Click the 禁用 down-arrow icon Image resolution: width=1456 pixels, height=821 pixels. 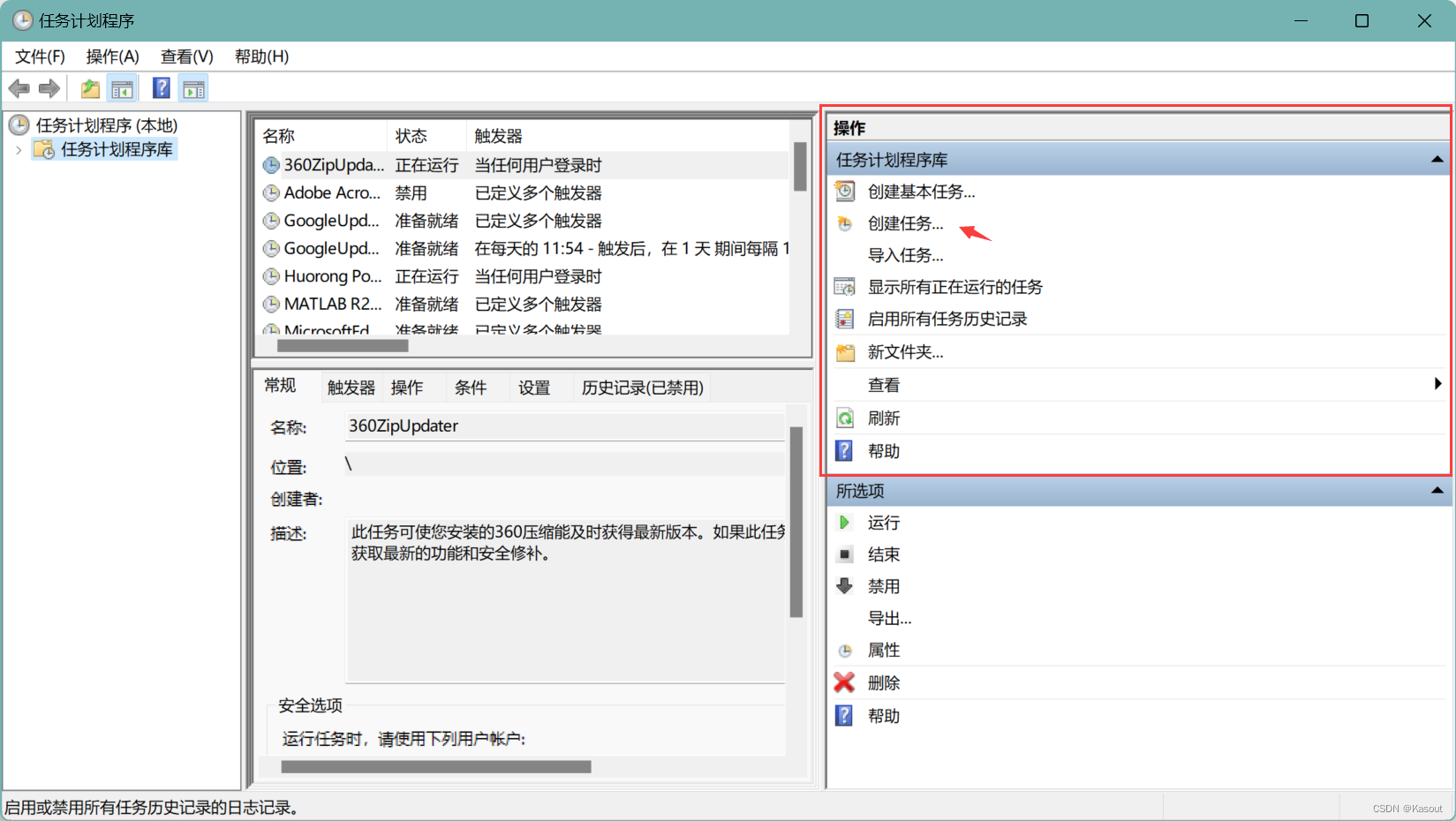[845, 586]
